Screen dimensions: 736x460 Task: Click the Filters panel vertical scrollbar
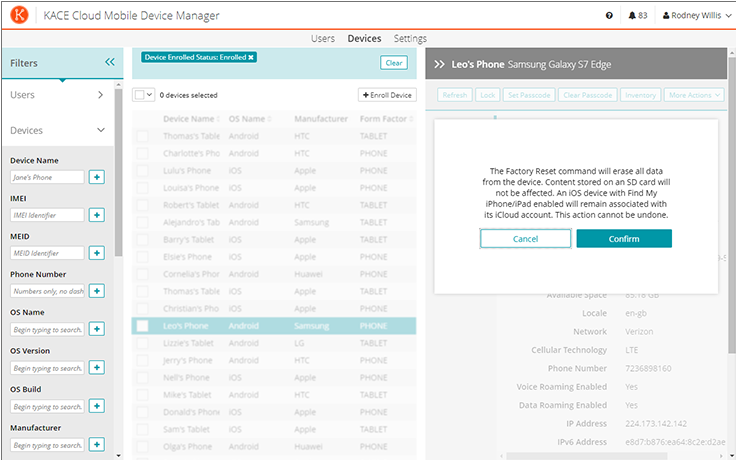pos(118,171)
